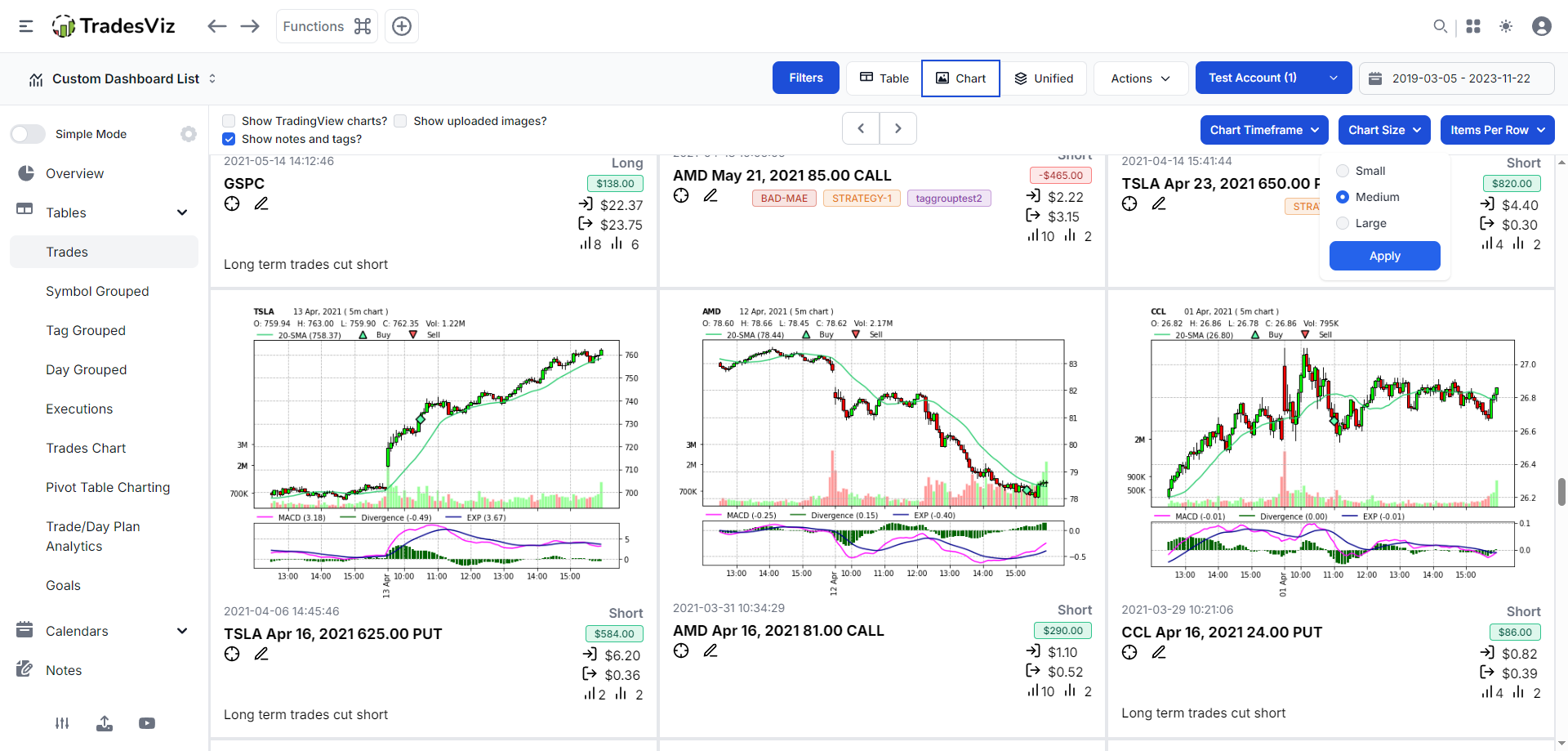Edit AMD May 21 CALL trade pencil
The width and height of the screenshot is (1568, 751).
tap(710, 195)
